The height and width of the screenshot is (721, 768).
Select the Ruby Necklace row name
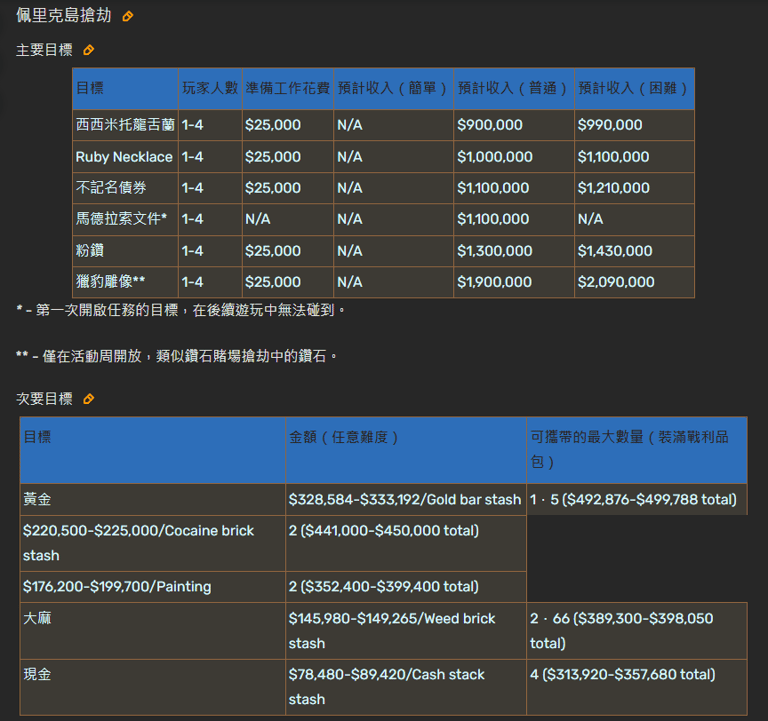(x=124, y=157)
